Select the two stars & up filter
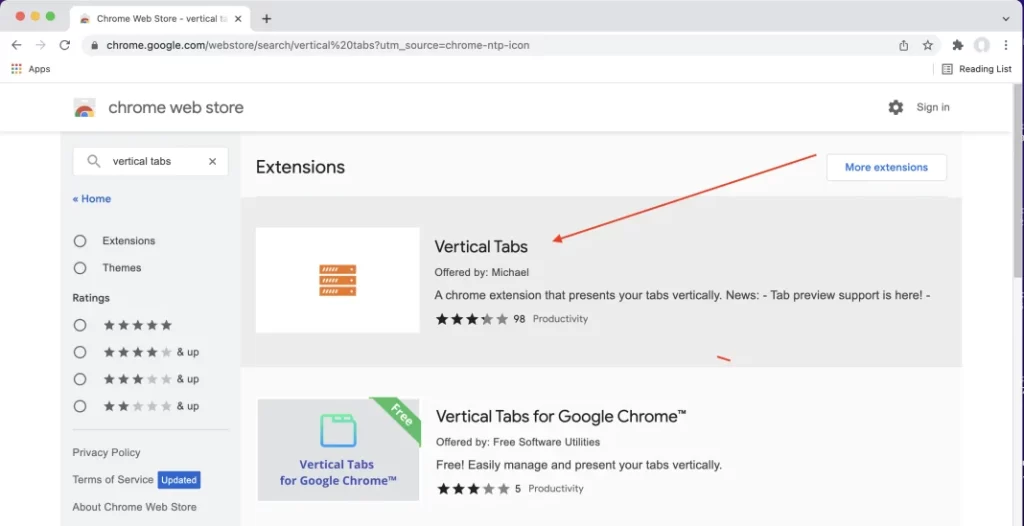The width and height of the screenshot is (1024, 526). (x=80, y=406)
